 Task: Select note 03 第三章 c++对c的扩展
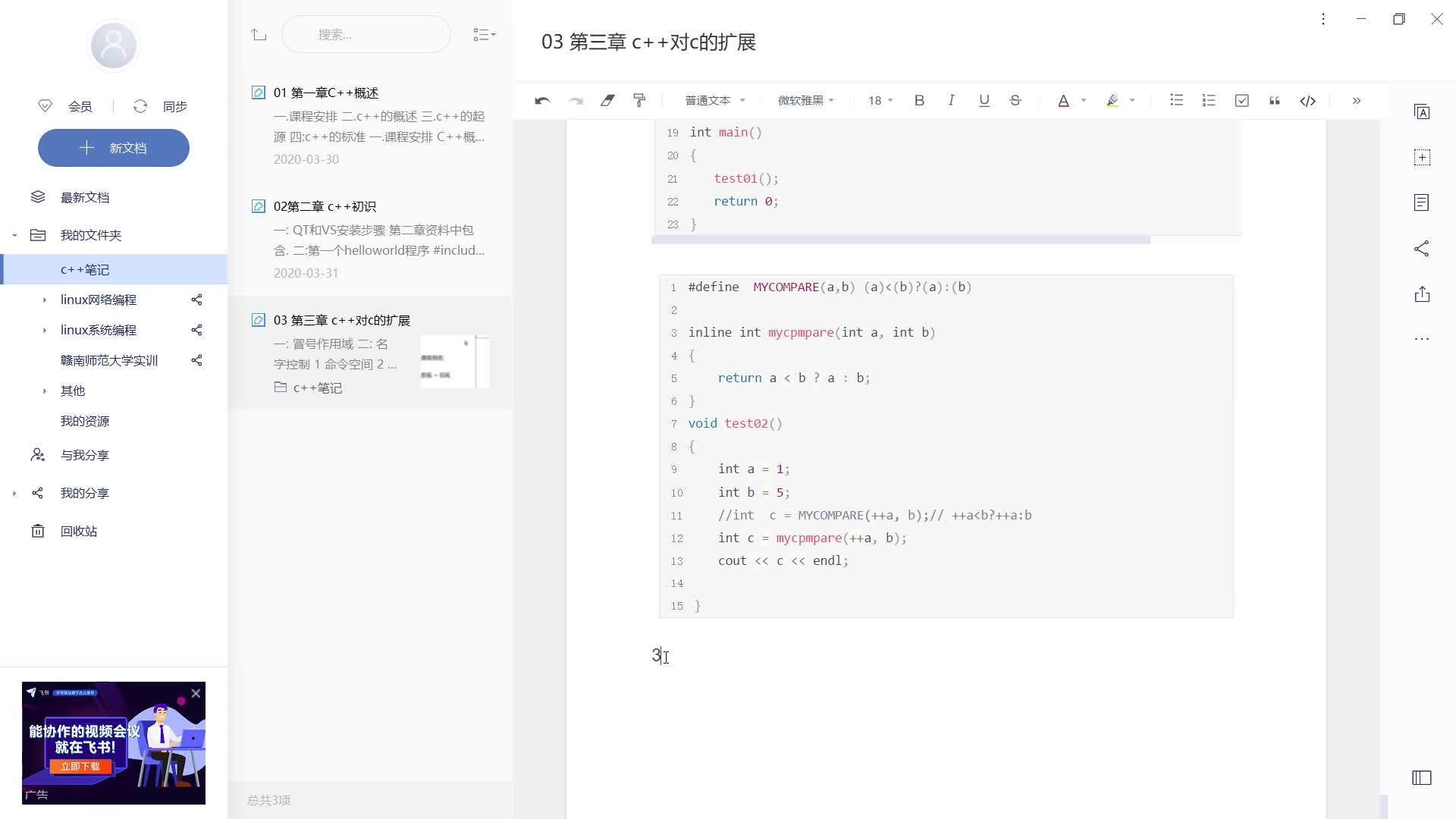click(x=370, y=353)
